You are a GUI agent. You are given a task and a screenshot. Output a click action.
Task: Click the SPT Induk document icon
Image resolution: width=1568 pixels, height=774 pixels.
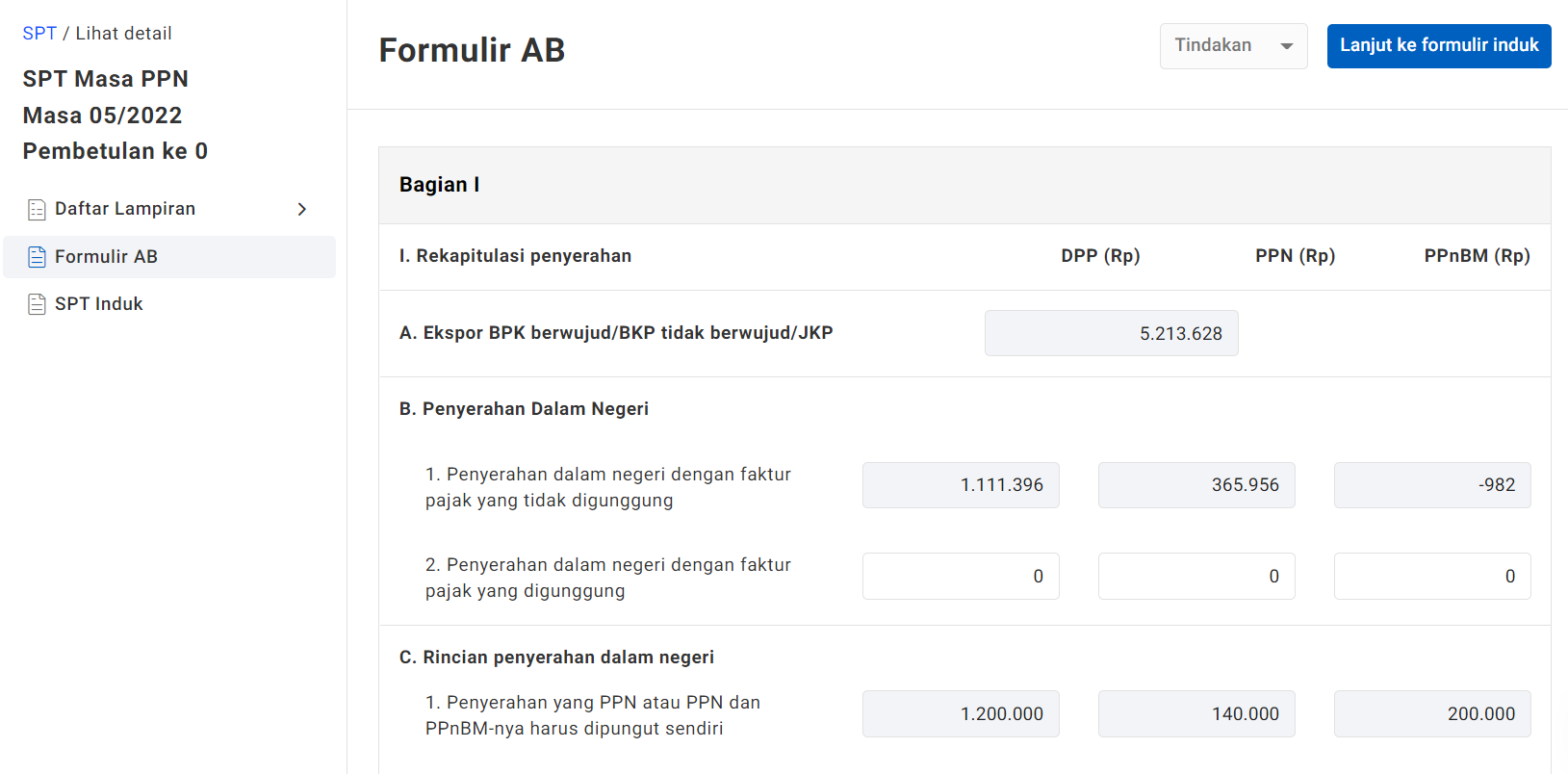point(37,304)
